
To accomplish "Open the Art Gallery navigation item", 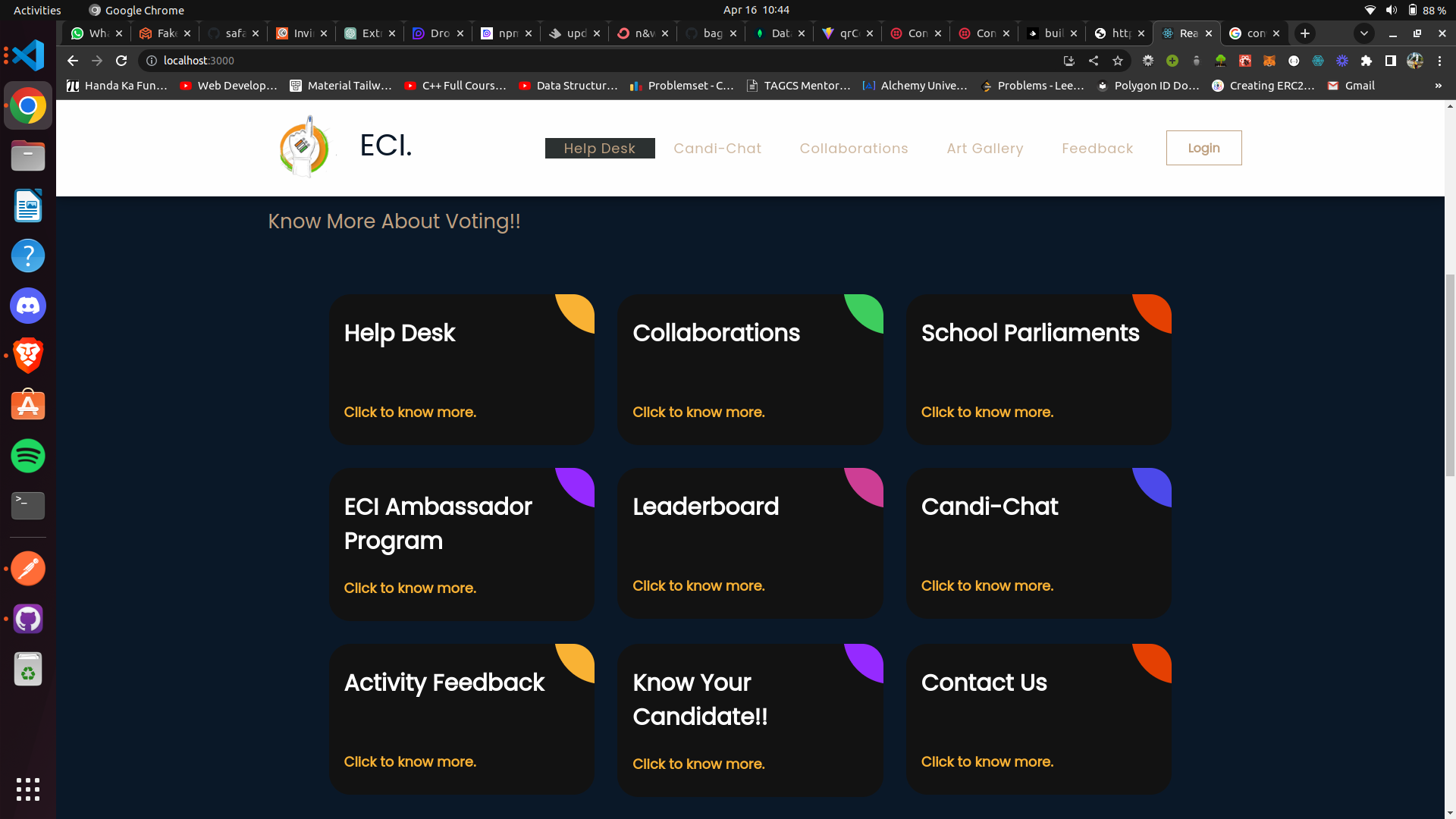I will 984,148.
